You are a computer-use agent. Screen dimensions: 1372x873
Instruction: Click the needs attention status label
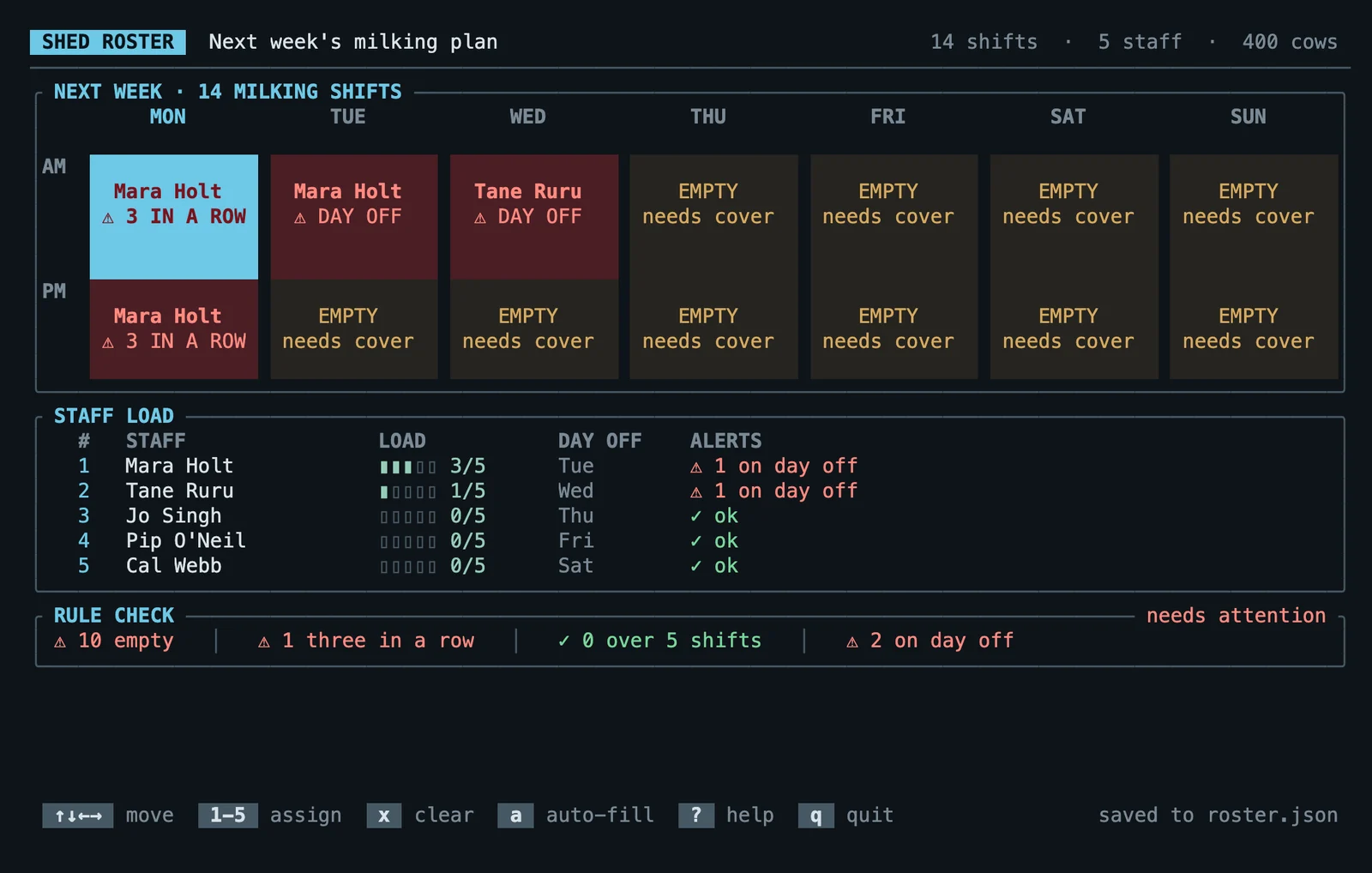pyautogui.click(x=1236, y=616)
